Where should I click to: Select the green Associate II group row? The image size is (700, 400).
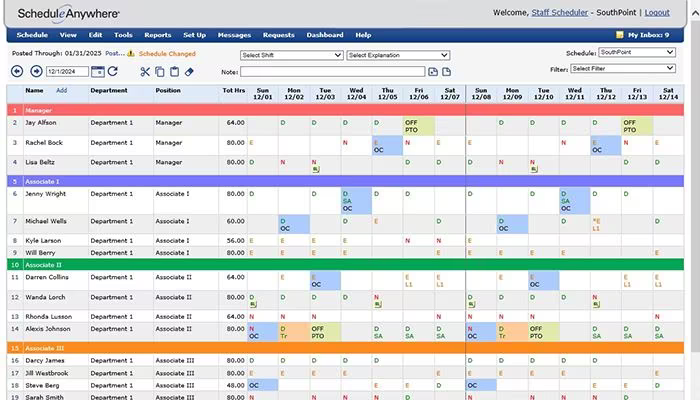point(345,265)
